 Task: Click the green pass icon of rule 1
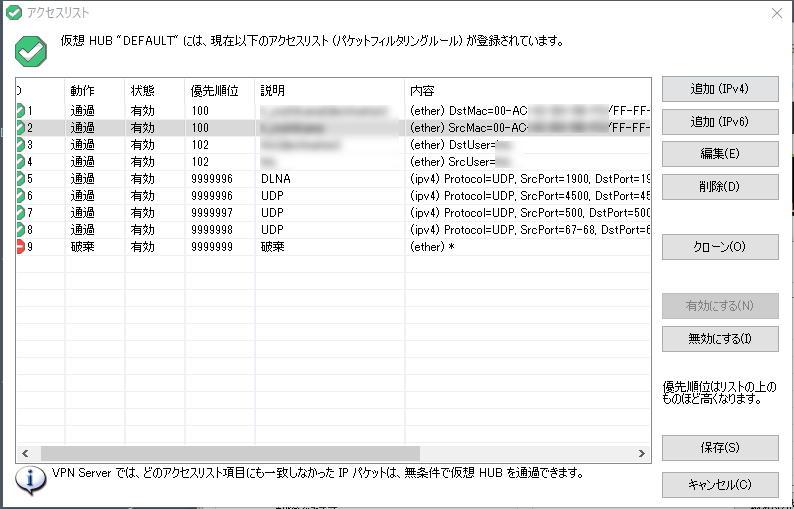pos(21,111)
